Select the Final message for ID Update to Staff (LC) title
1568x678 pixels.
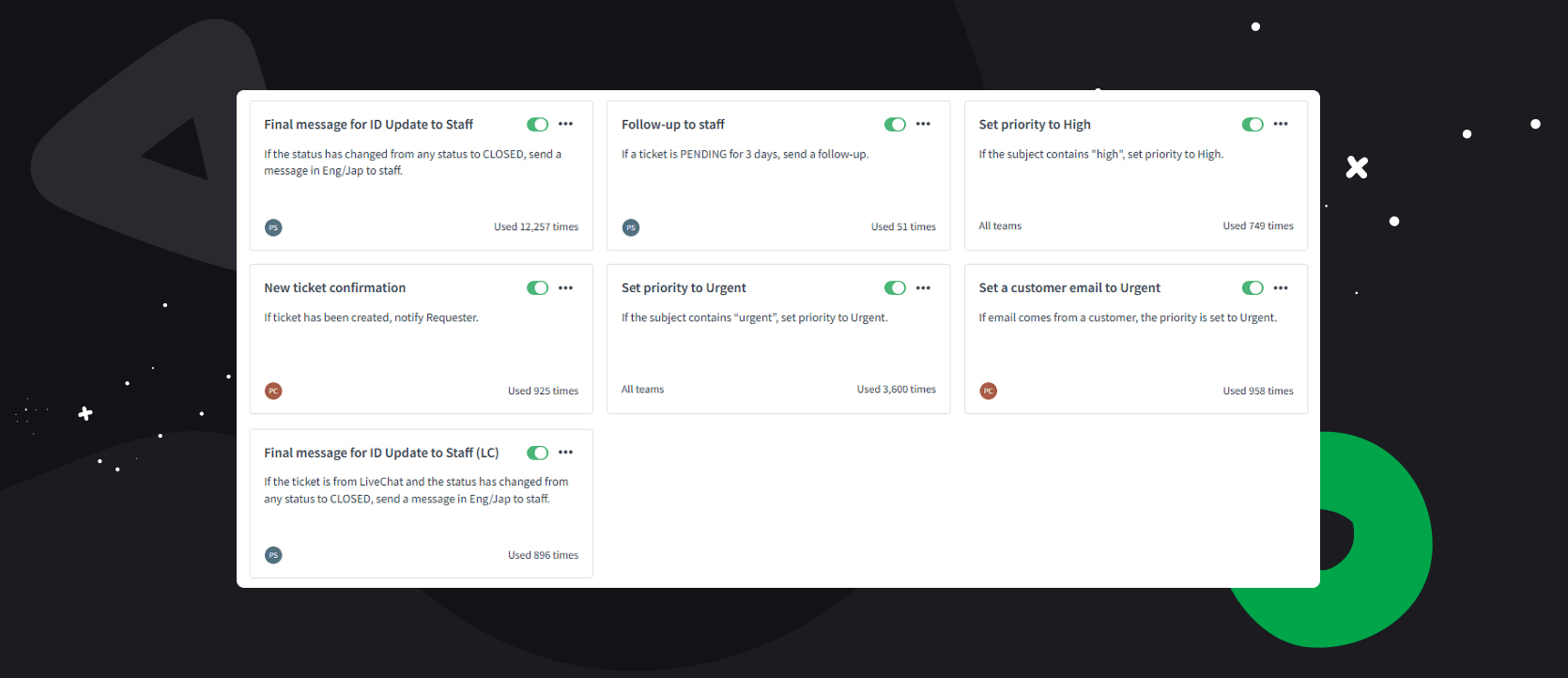pyautogui.click(x=381, y=453)
